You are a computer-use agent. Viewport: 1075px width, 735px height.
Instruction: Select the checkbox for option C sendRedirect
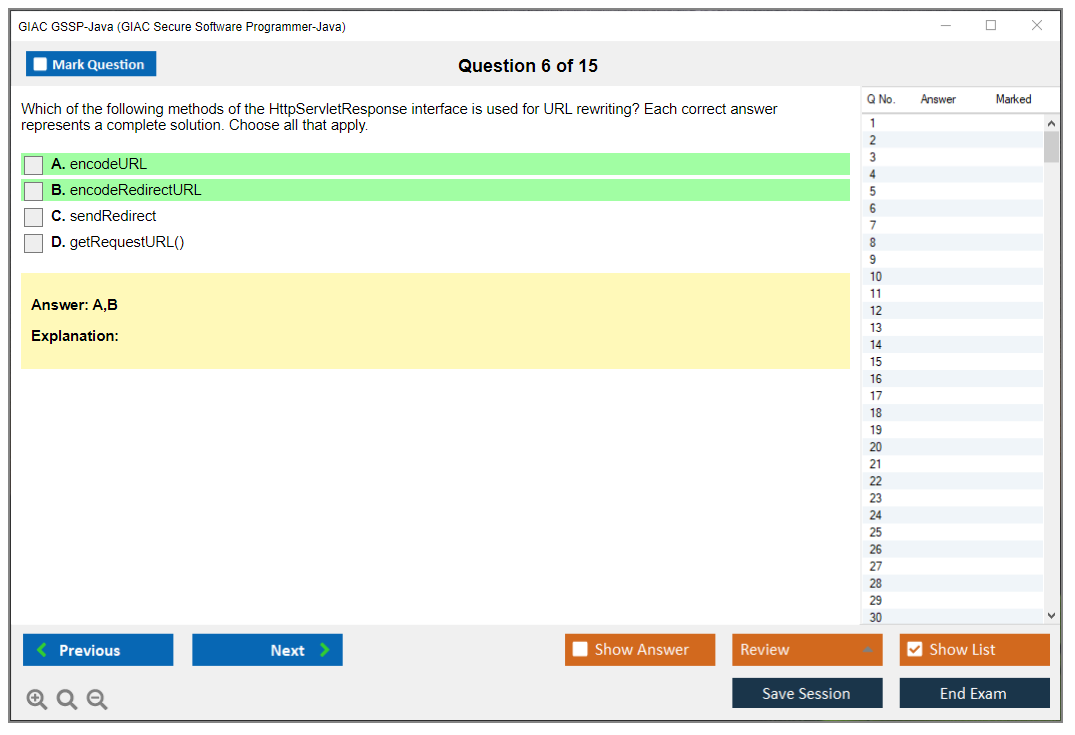tap(33, 217)
